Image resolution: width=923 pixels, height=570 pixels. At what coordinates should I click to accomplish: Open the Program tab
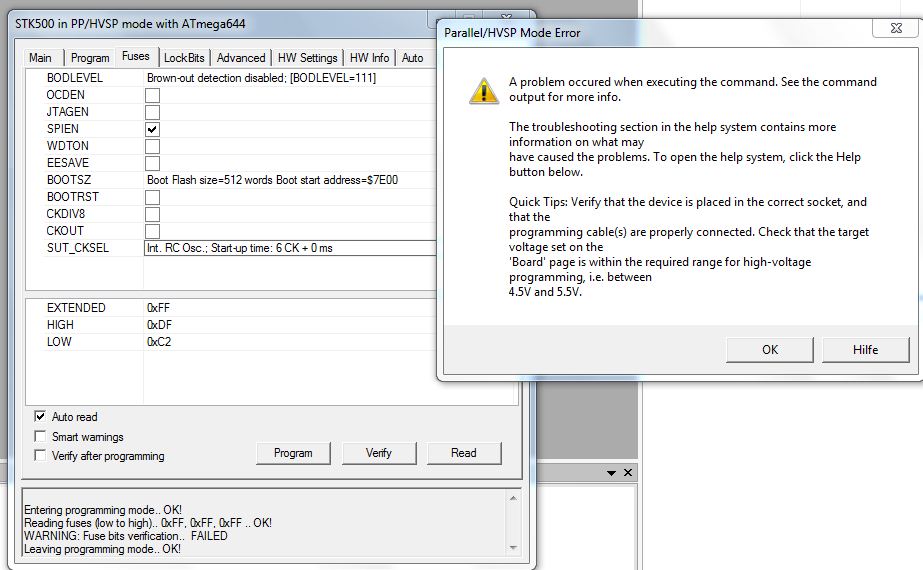[x=90, y=58]
